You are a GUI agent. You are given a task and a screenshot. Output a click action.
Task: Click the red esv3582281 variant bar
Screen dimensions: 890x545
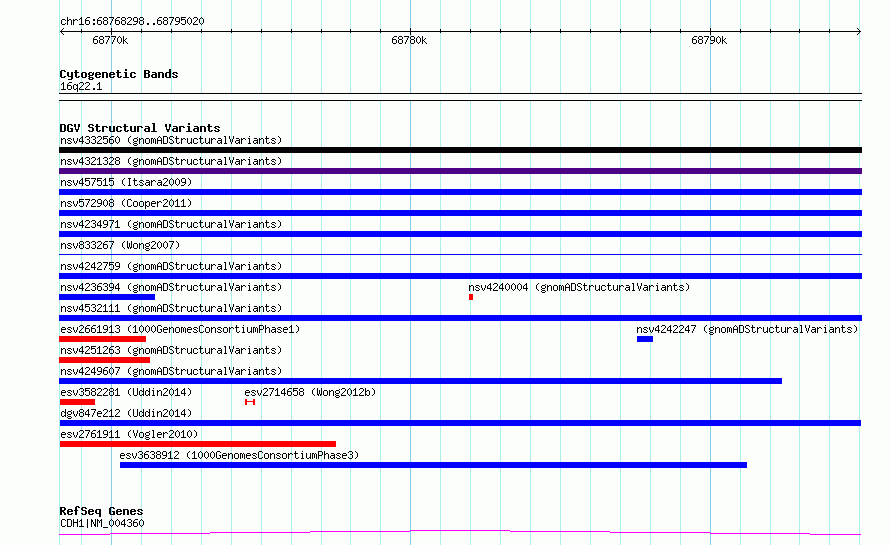tap(77, 402)
